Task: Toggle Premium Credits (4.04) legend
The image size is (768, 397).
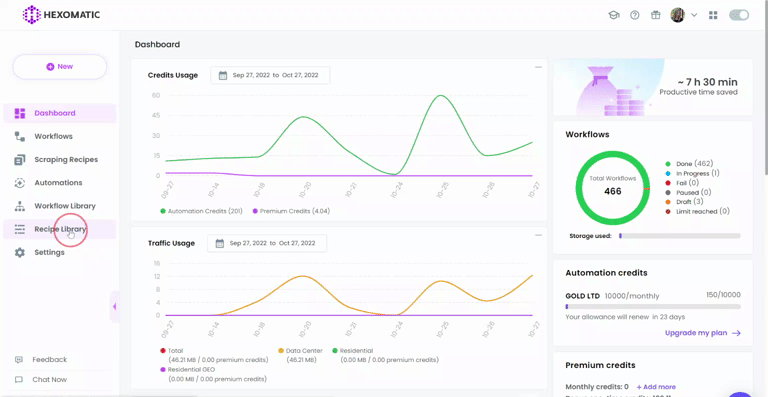Action: (x=291, y=211)
